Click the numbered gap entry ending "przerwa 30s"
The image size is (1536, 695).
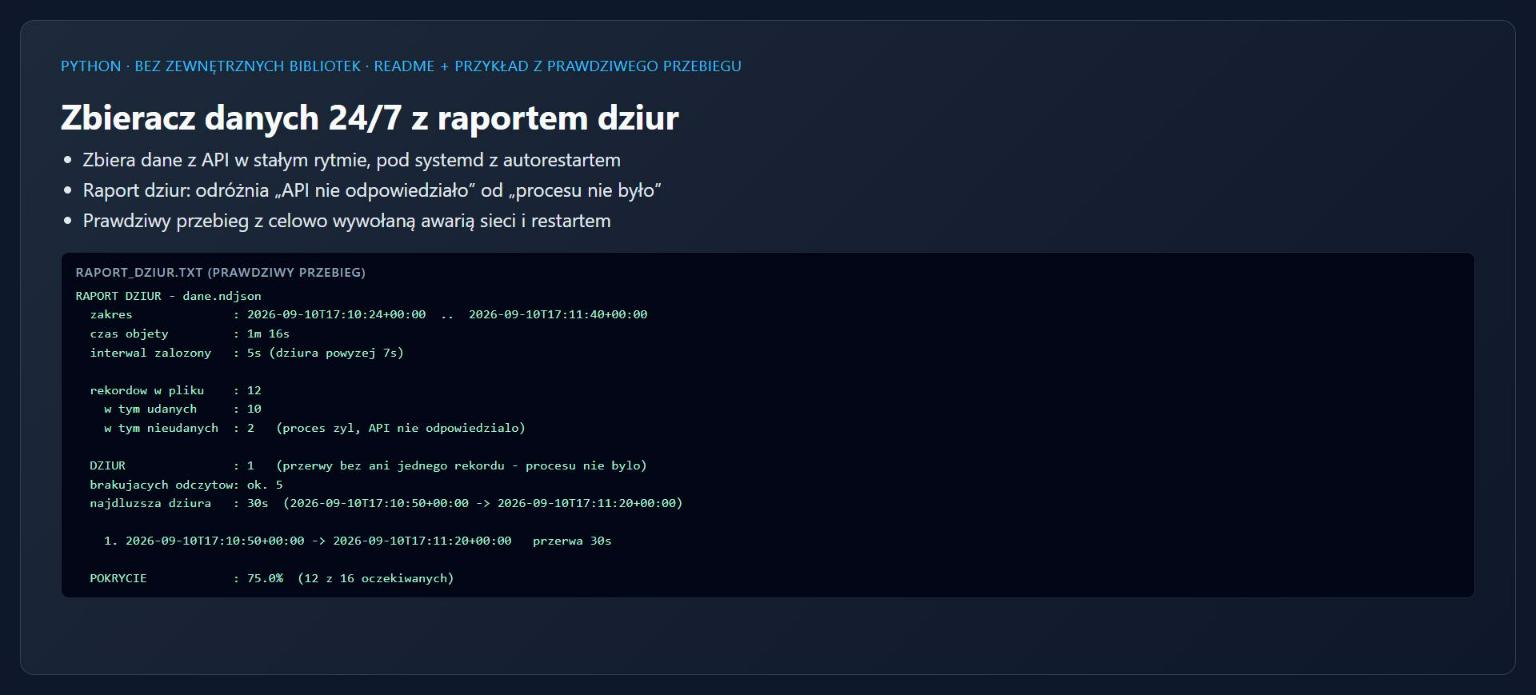(x=357, y=541)
